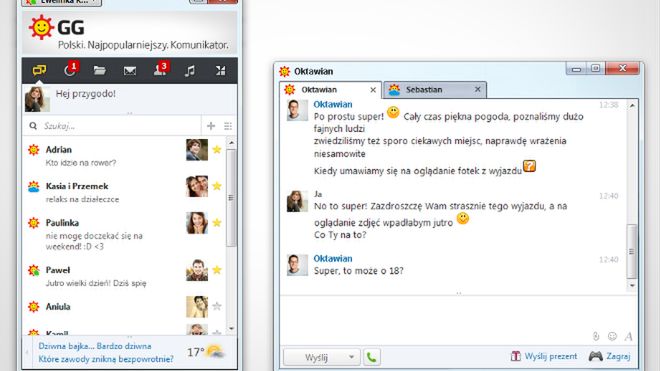Open the folder icon in GG toolbar
660x371 pixels.
(100, 70)
